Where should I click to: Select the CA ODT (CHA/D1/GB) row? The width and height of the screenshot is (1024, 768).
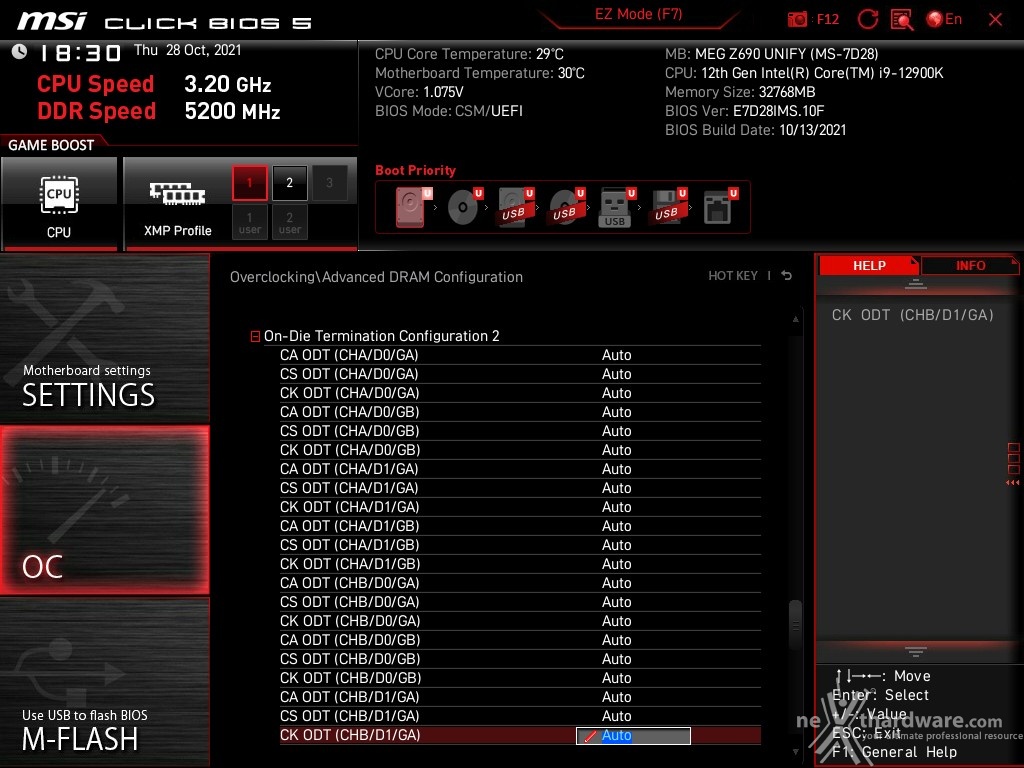pyautogui.click(x=520, y=526)
